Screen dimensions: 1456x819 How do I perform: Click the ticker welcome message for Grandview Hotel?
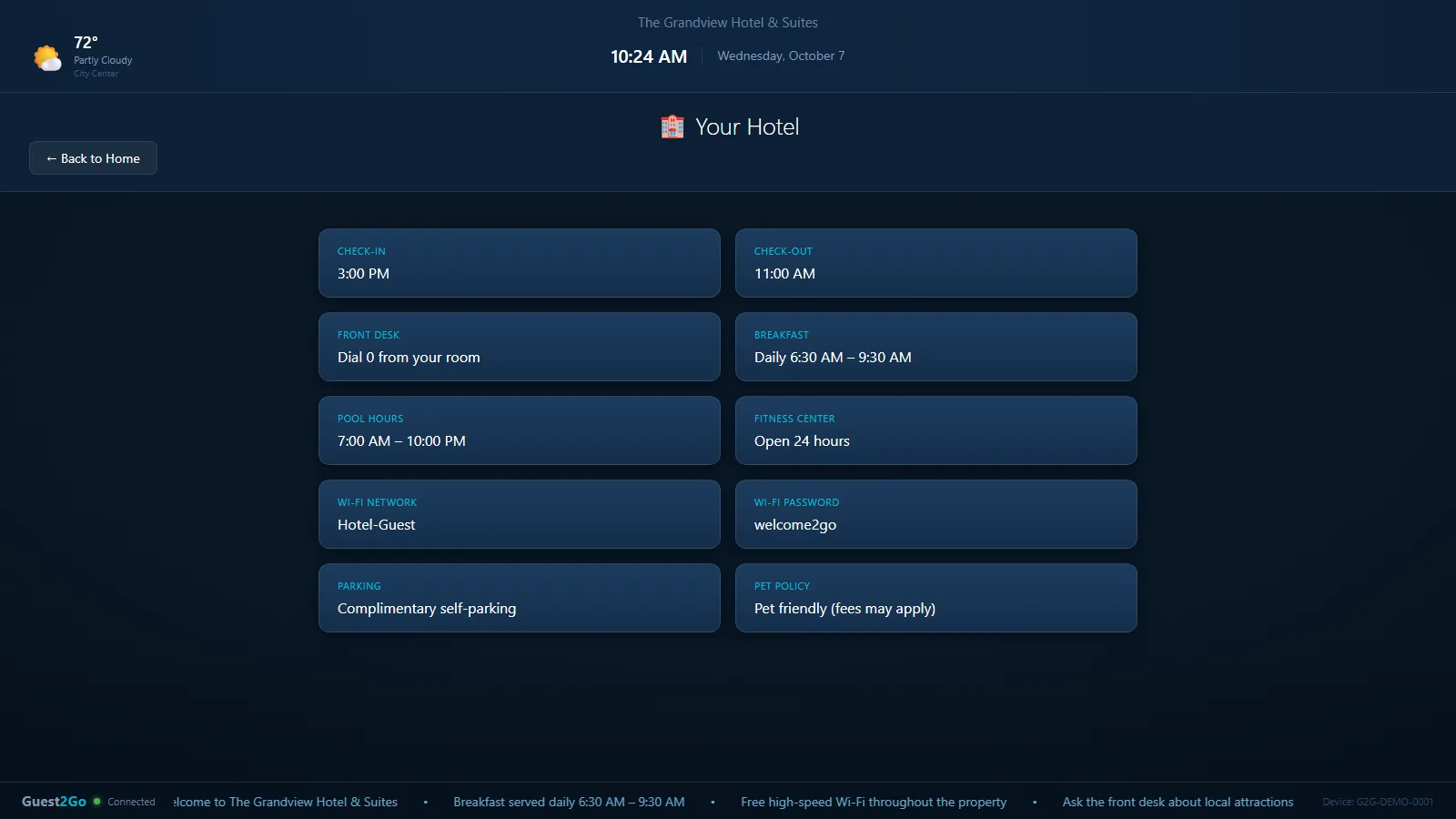[286, 802]
